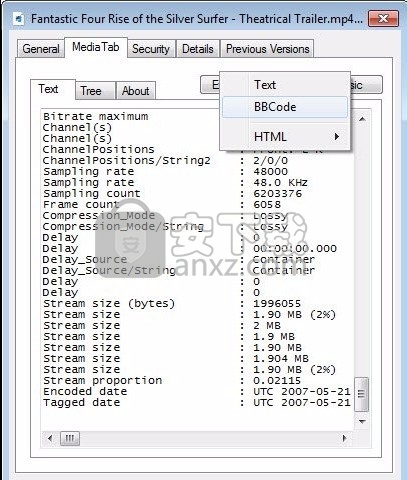Image resolution: width=407 pixels, height=480 pixels.
Task: Expand the HTML submenu arrow
Action: (x=337, y=137)
